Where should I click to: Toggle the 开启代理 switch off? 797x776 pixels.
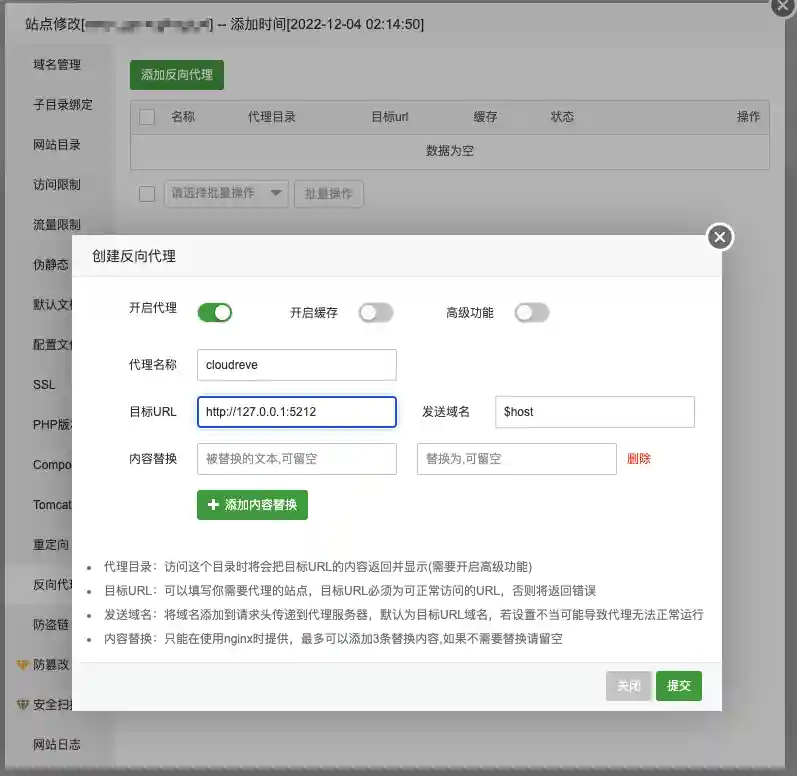(x=214, y=313)
